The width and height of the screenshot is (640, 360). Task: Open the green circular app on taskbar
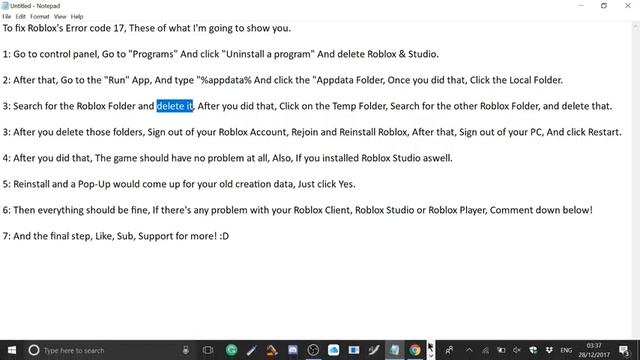(x=231, y=350)
